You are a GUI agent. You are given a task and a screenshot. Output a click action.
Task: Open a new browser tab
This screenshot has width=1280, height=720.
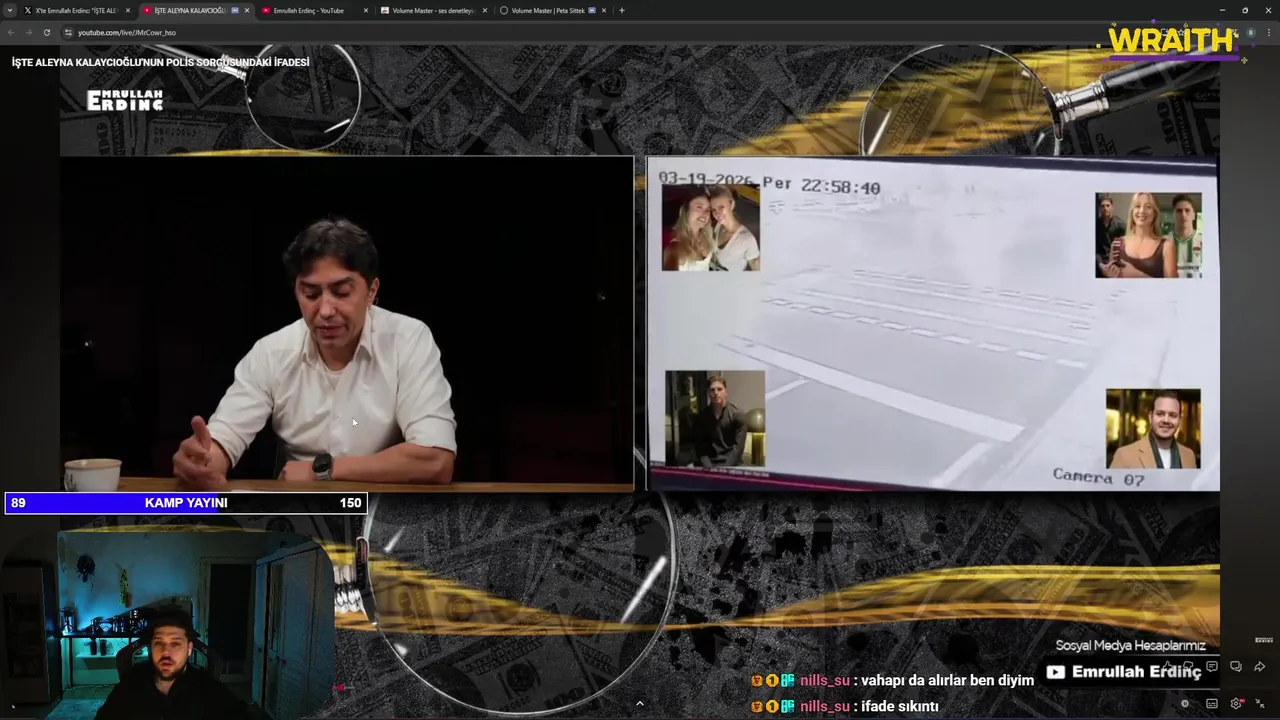click(622, 10)
